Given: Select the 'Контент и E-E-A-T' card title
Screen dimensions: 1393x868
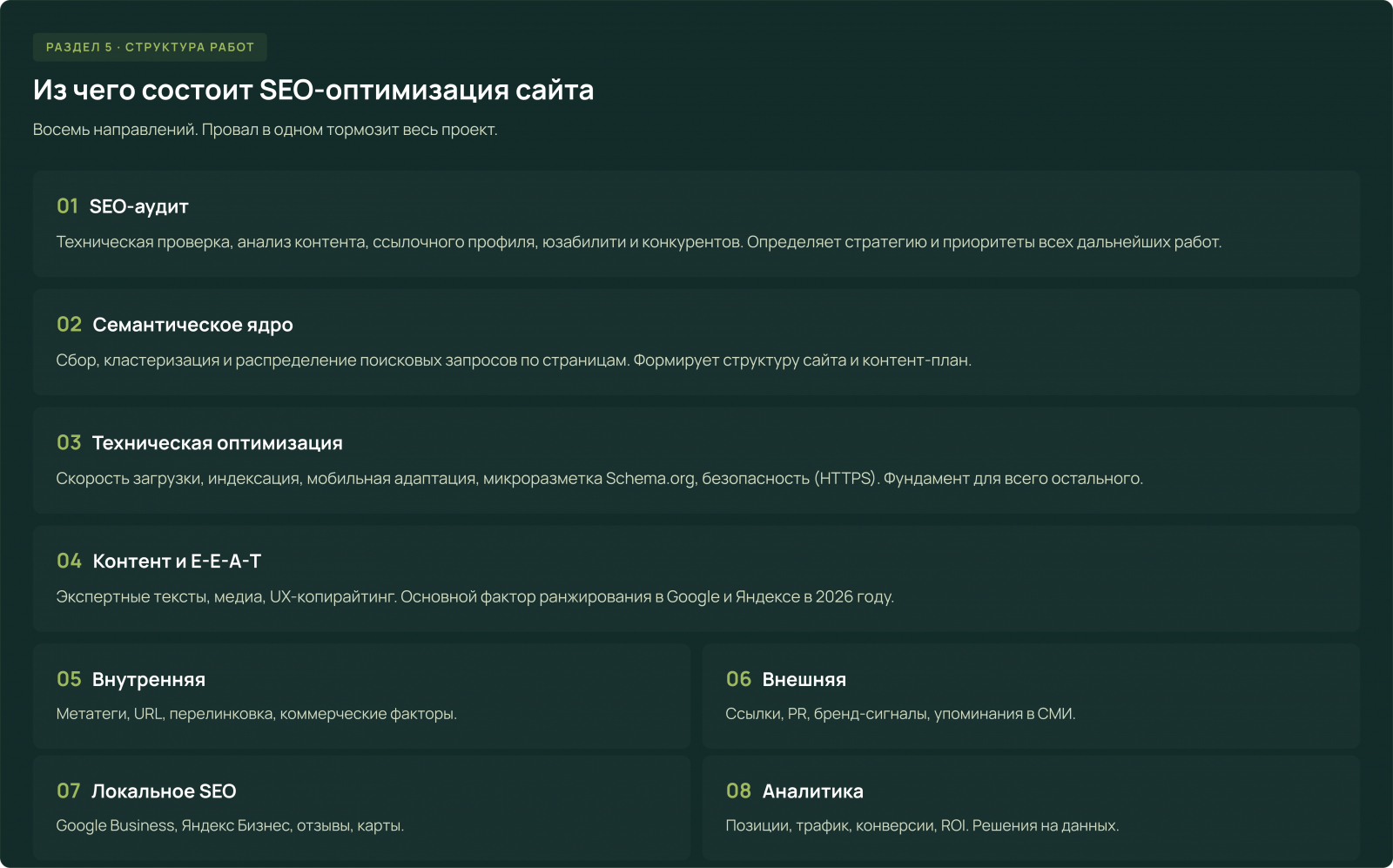Looking at the screenshot, I should coord(177,562).
